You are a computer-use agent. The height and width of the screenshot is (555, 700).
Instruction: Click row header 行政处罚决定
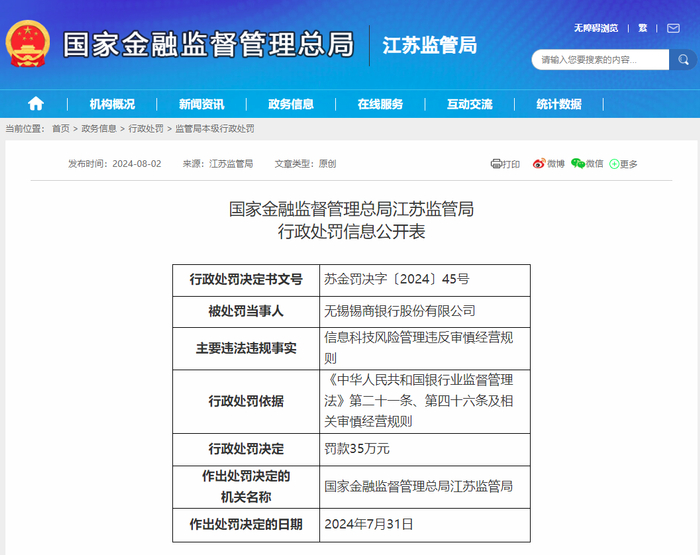click(246, 449)
